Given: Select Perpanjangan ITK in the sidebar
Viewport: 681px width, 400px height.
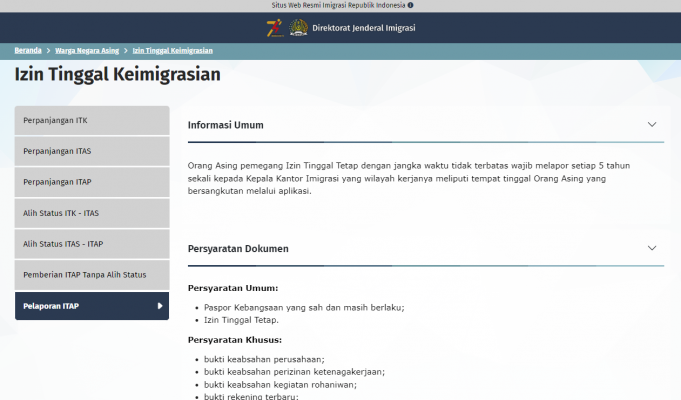Looking at the screenshot, I should coord(92,120).
